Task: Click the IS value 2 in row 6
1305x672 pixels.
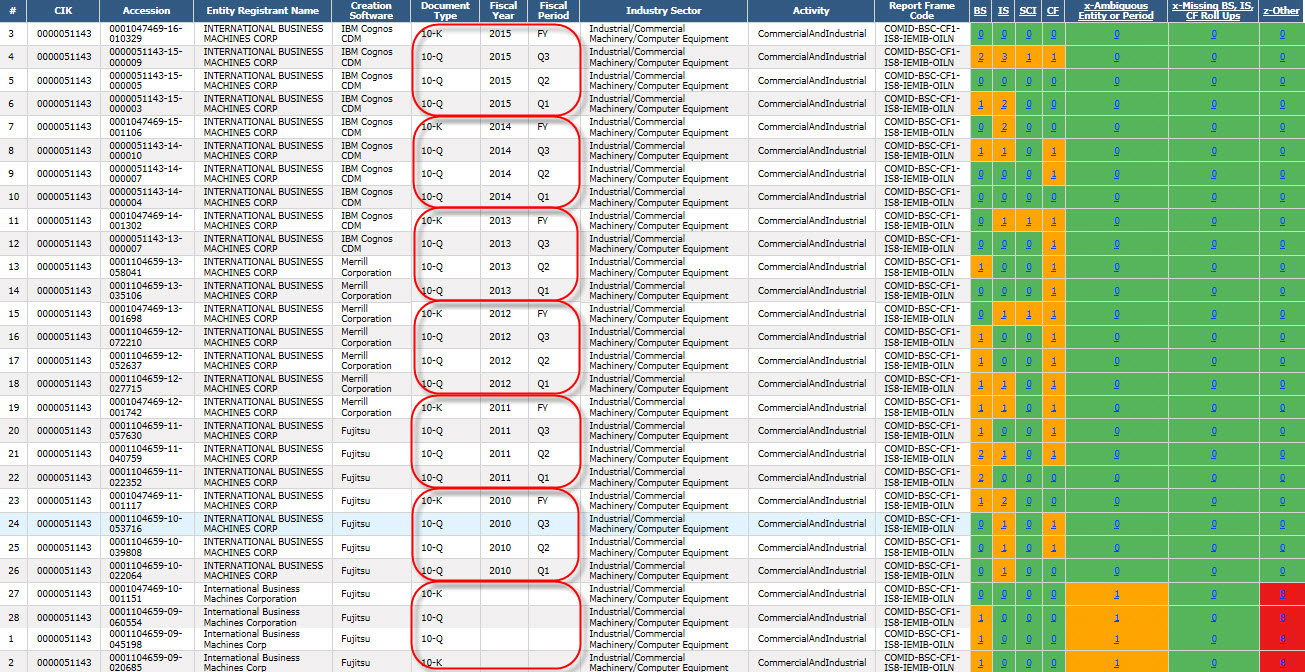Action: pos(1003,104)
